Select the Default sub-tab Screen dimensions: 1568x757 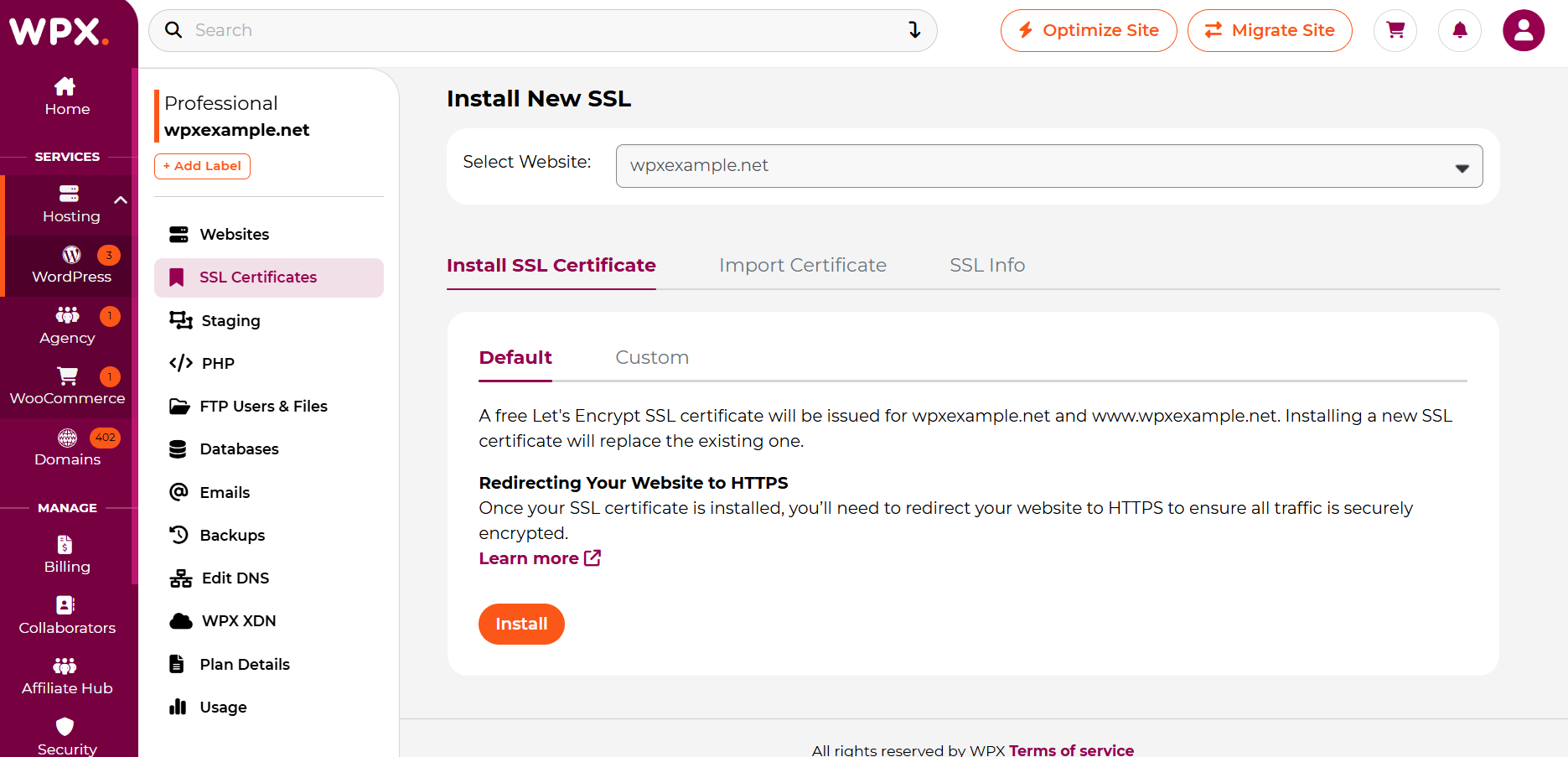tap(515, 358)
